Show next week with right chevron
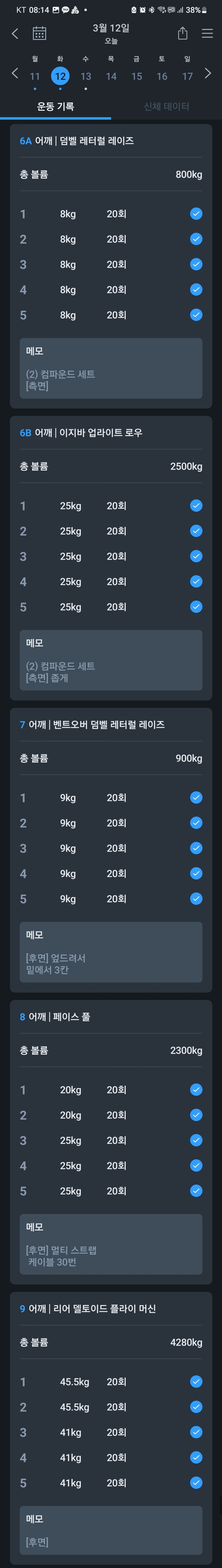Screen dimensions: 222x1568 click(208, 74)
